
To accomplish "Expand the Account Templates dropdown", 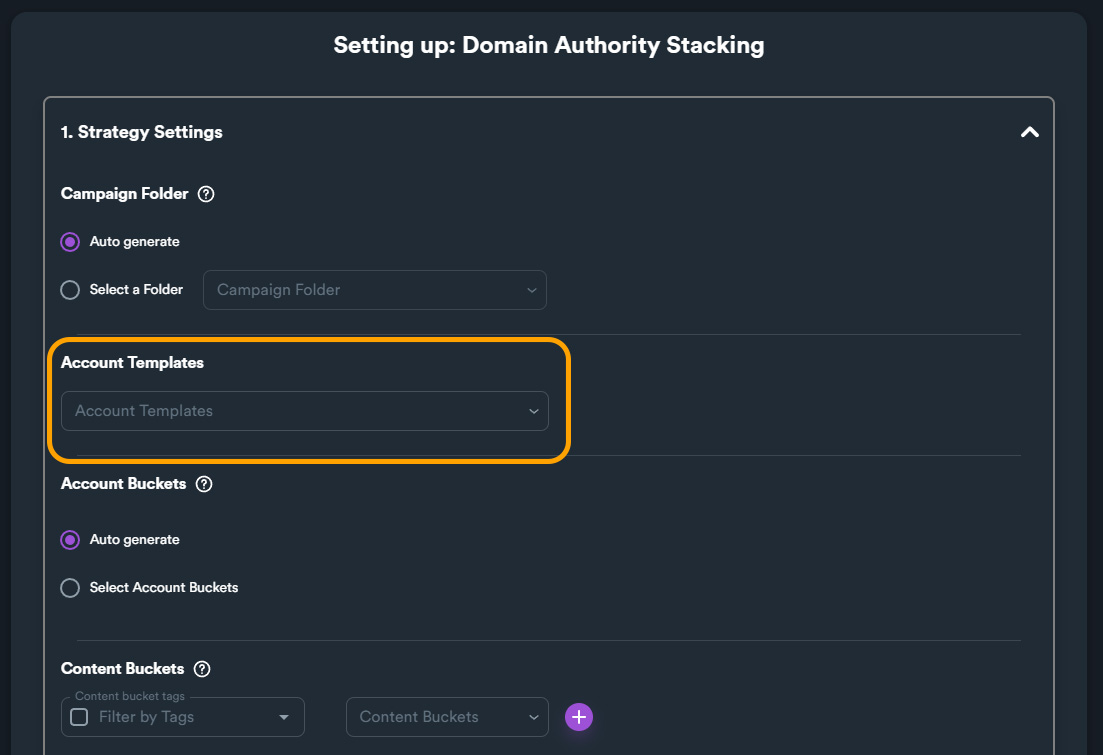I will 304,411.
